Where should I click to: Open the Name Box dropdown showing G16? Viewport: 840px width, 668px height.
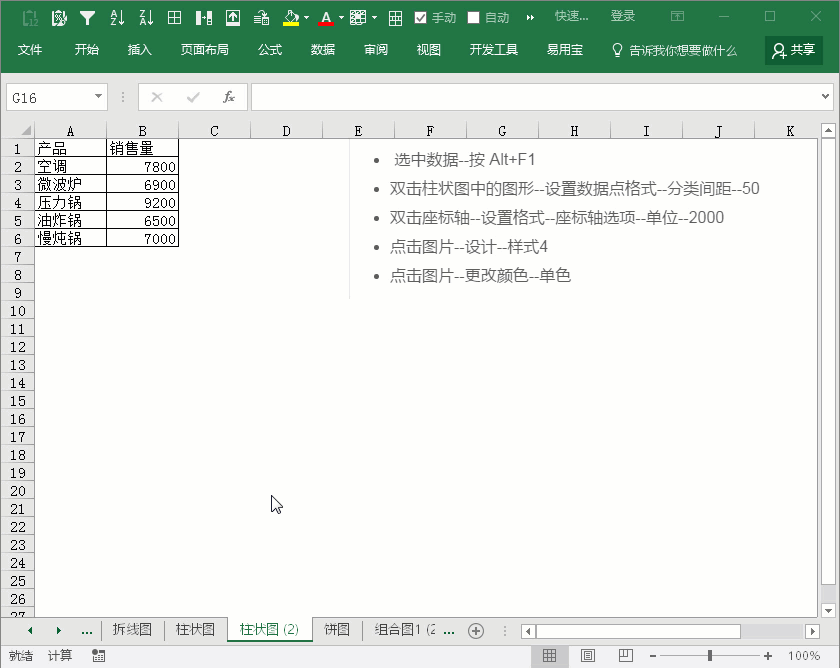pos(97,97)
